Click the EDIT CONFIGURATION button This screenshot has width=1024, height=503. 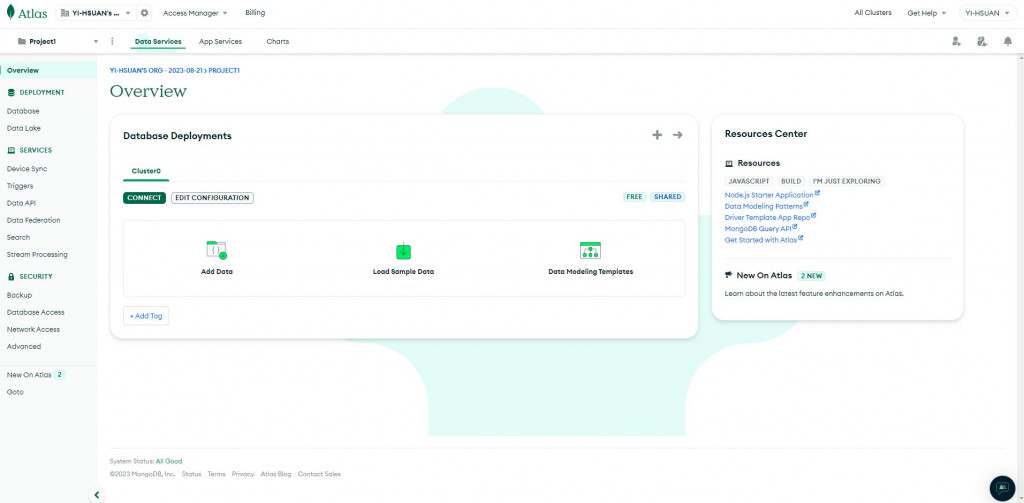tap(212, 197)
